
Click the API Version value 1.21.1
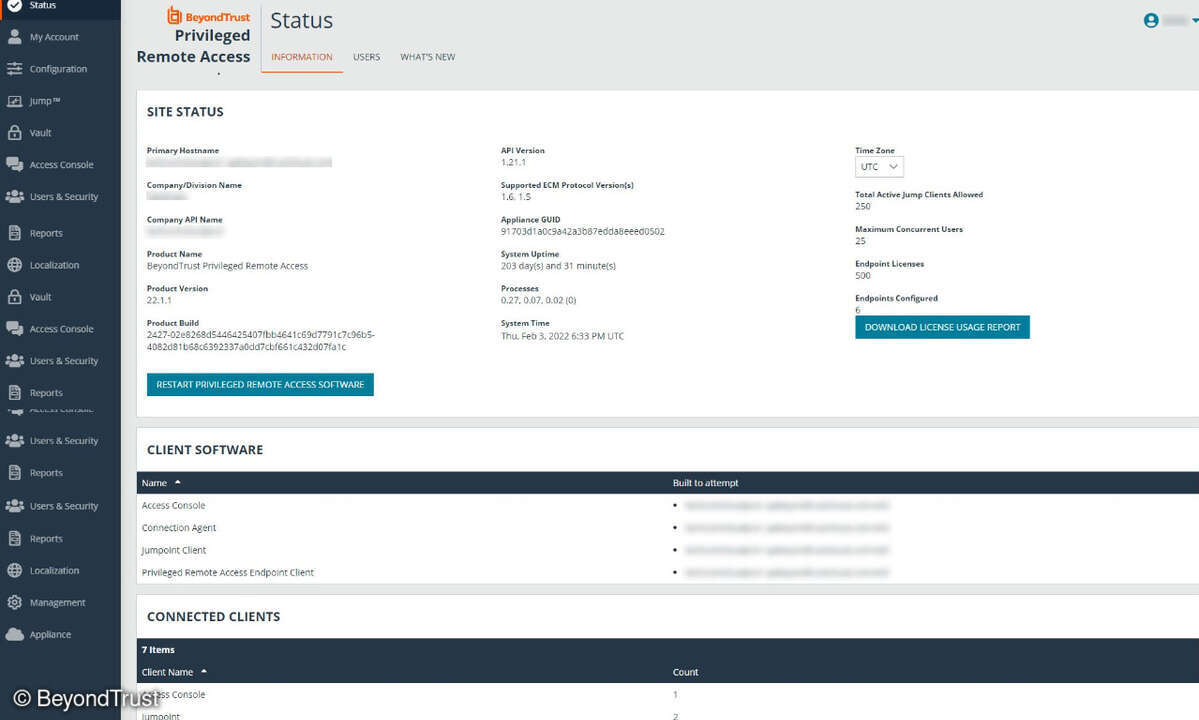[x=513, y=163]
